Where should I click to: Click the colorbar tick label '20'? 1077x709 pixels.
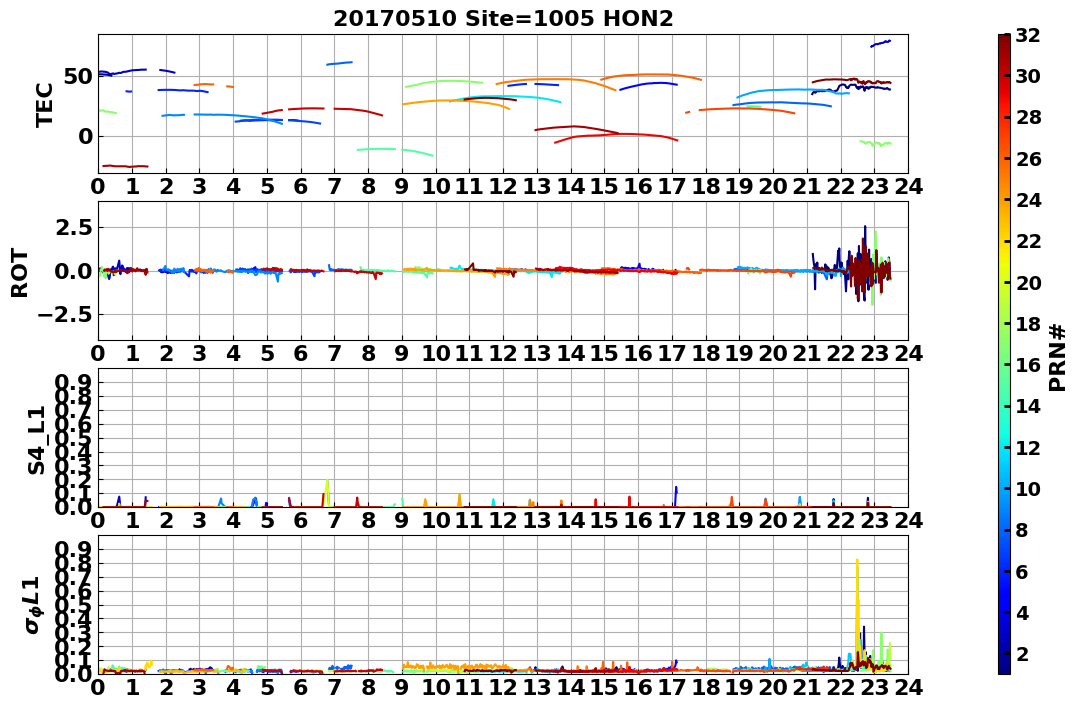pyautogui.click(x=1027, y=282)
